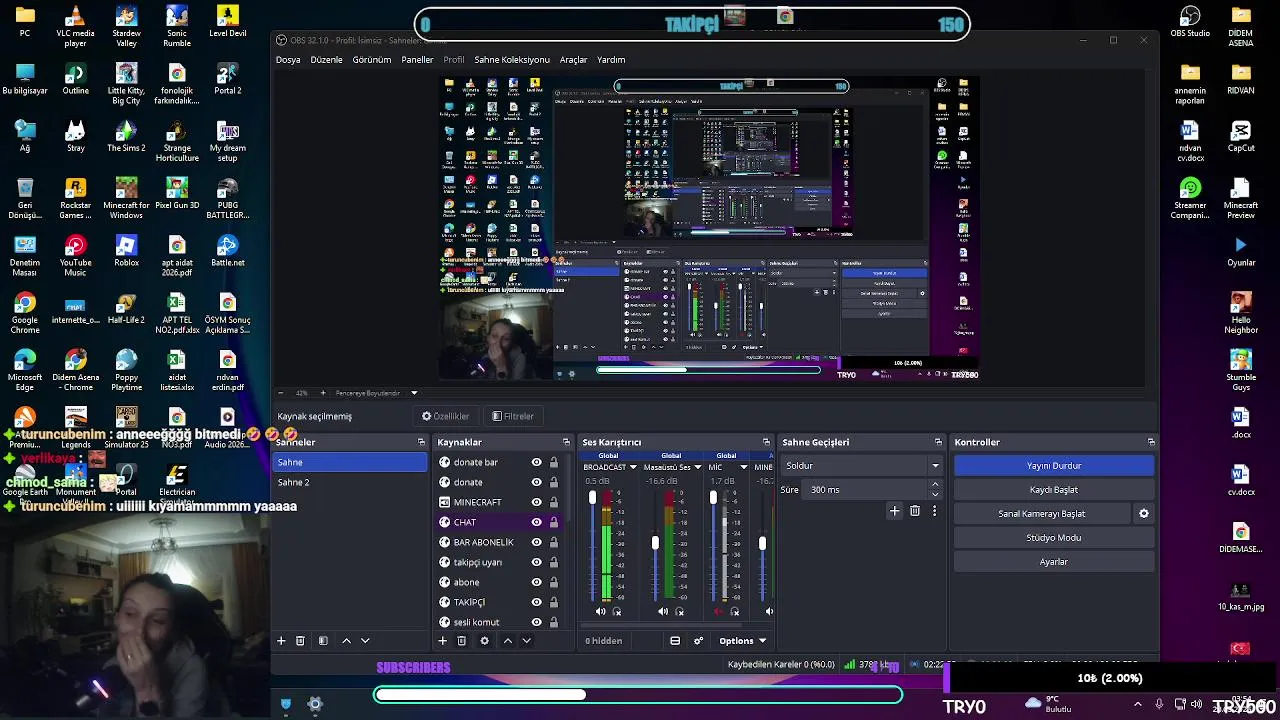Move source down arrow in Kaynaklar
The image size is (1280, 720).
(526, 641)
